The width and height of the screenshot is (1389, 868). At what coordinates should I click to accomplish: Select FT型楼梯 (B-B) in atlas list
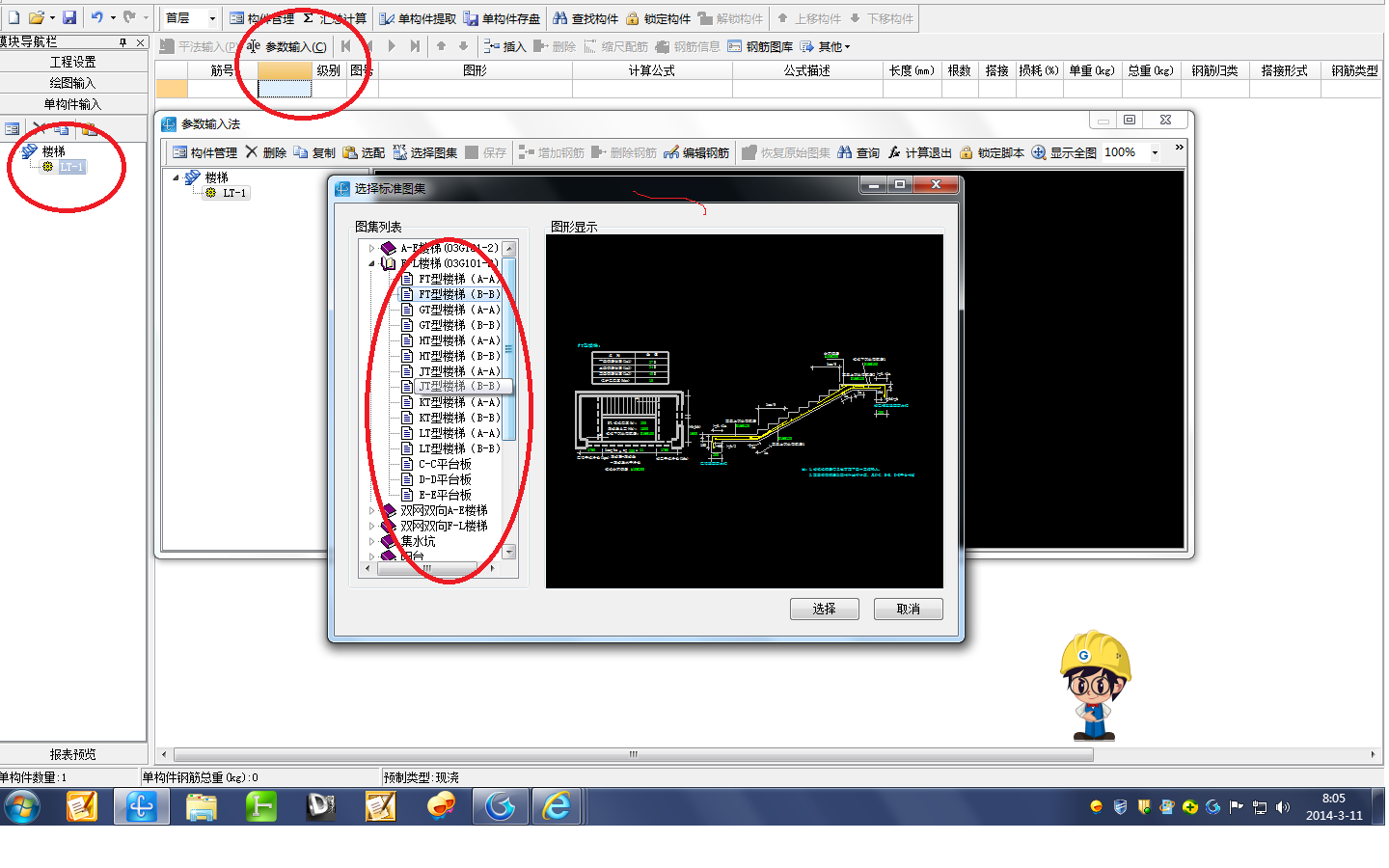tap(459, 294)
